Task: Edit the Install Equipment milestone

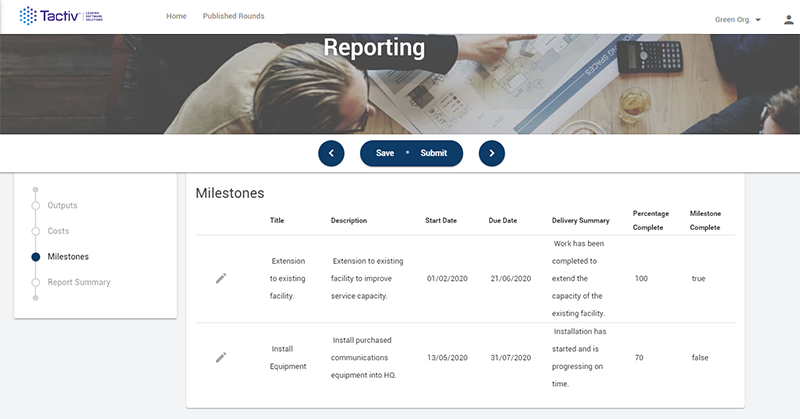Action: [221, 357]
